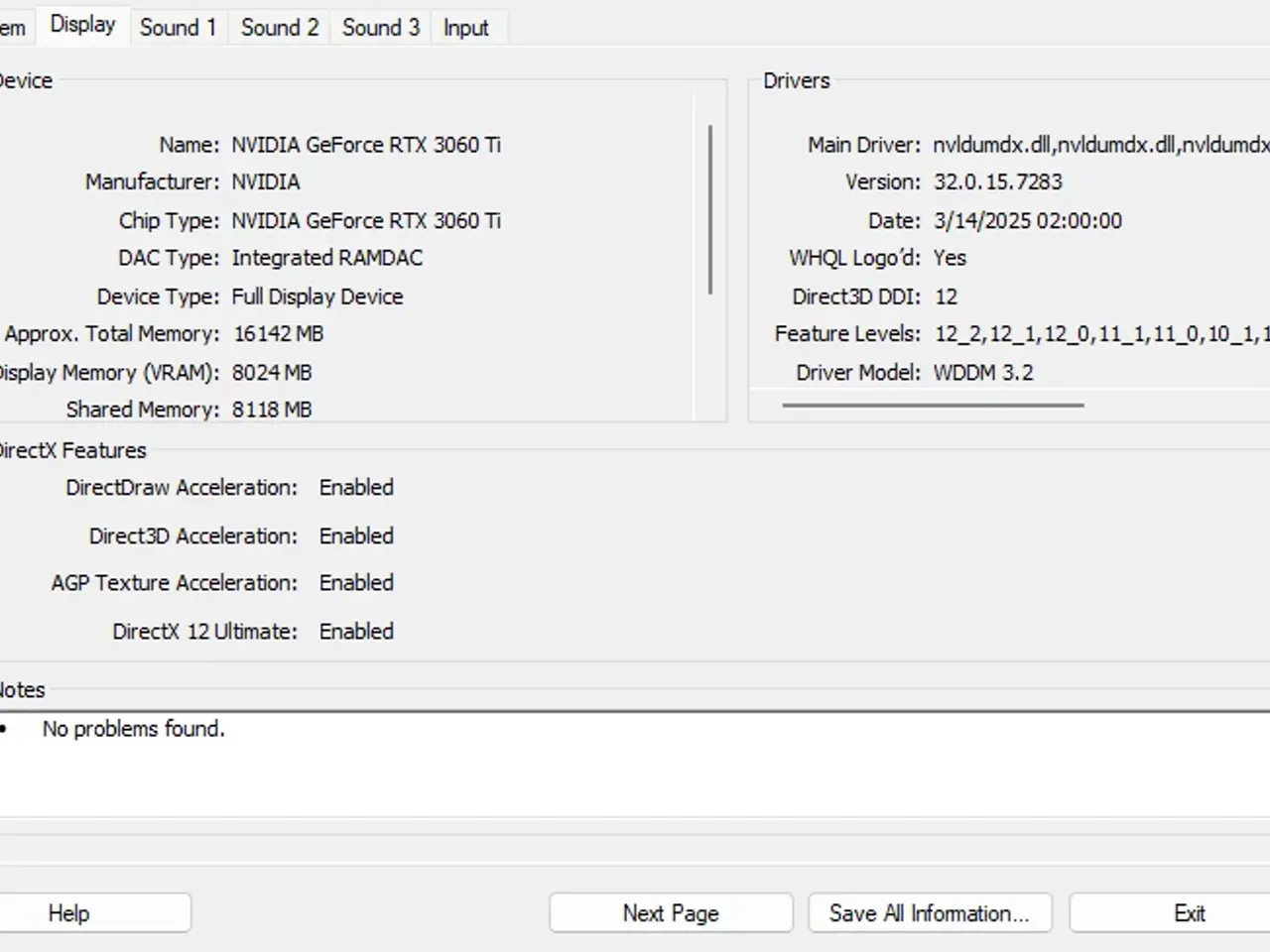The height and width of the screenshot is (952, 1270).
Task: Click AGP Texture Acceleration 'Enabled' status
Action: (x=356, y=583)
